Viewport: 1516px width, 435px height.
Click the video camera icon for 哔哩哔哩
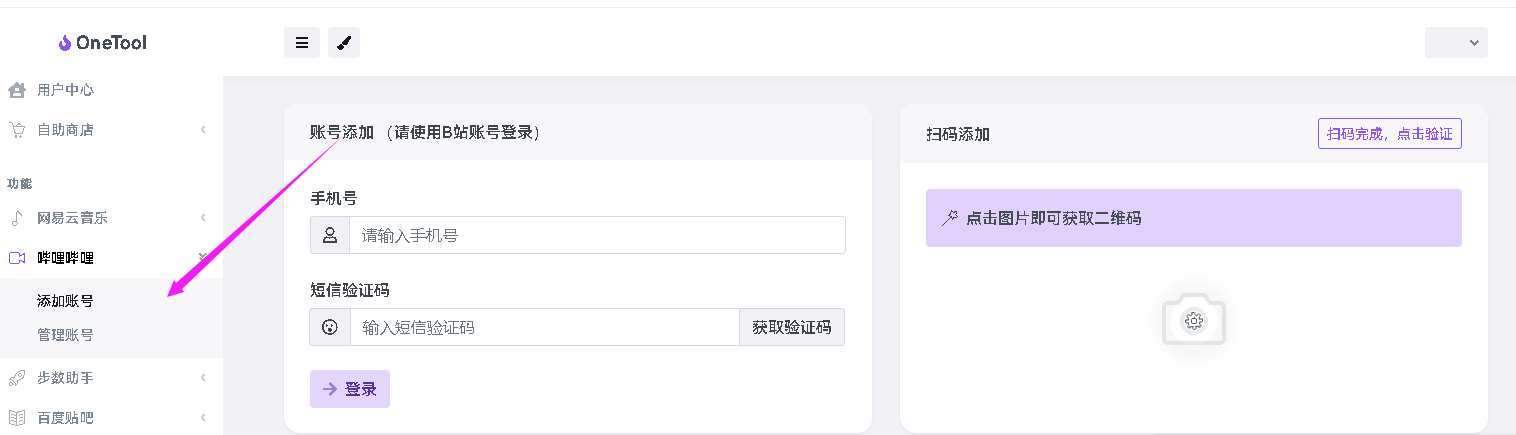point(17,258)
